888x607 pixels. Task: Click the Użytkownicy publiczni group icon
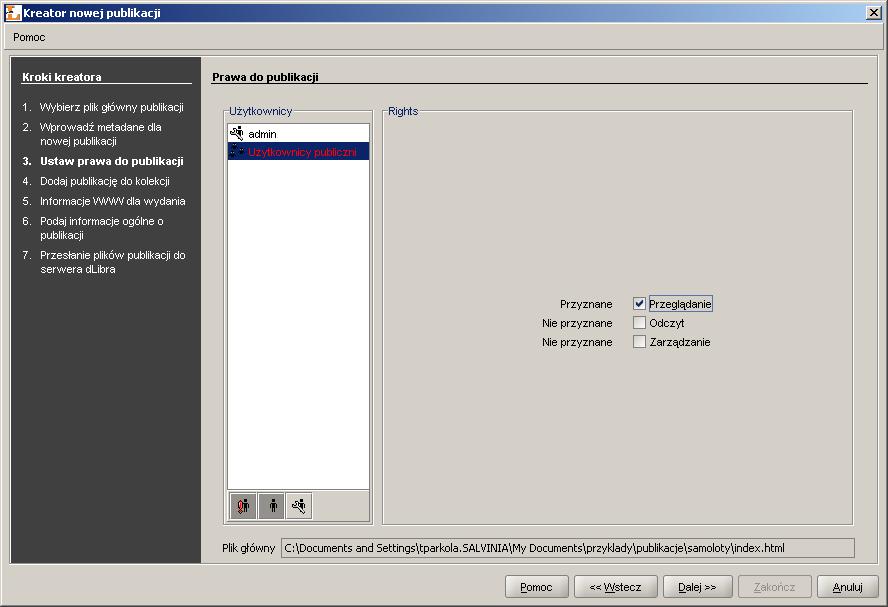click(x=237, y=151)
